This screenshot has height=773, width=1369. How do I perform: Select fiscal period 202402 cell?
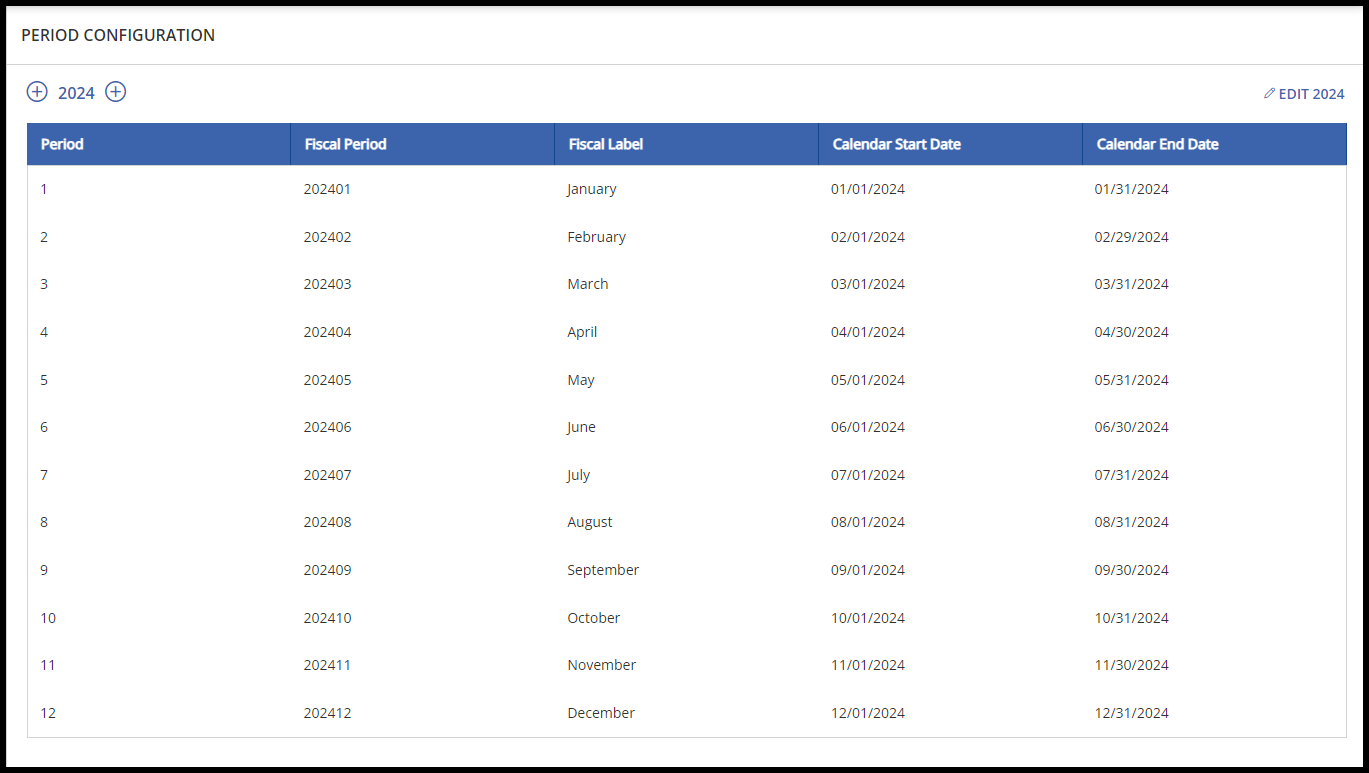pyautogui.click(x=327, y=237)
